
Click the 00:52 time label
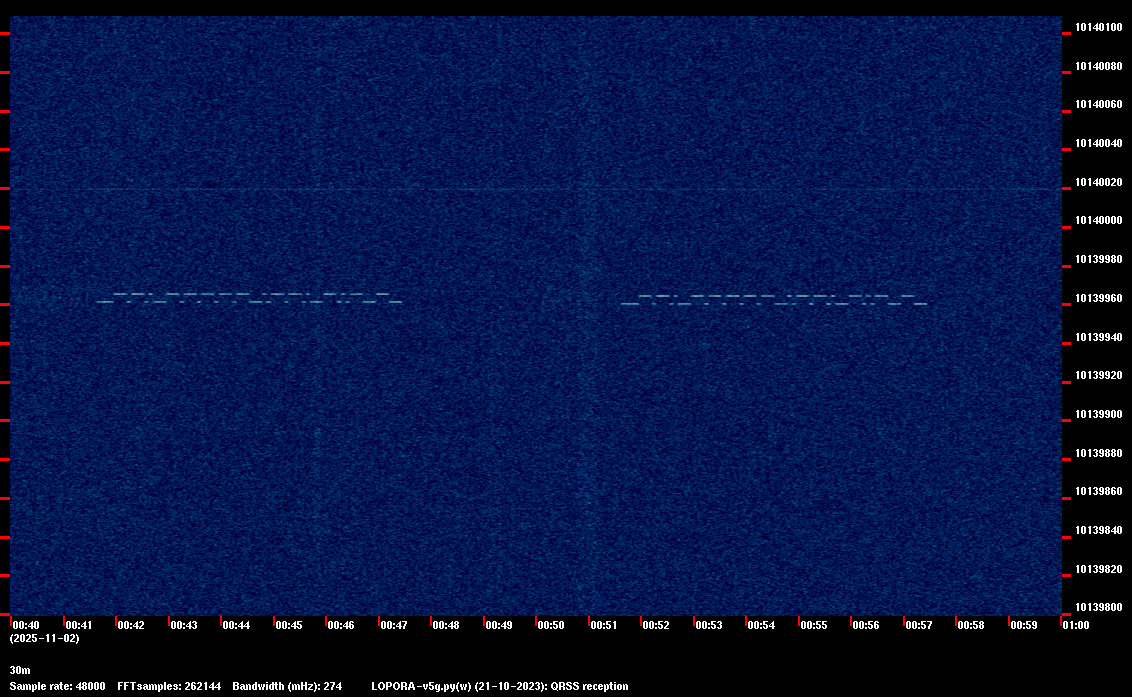point(656,625)
